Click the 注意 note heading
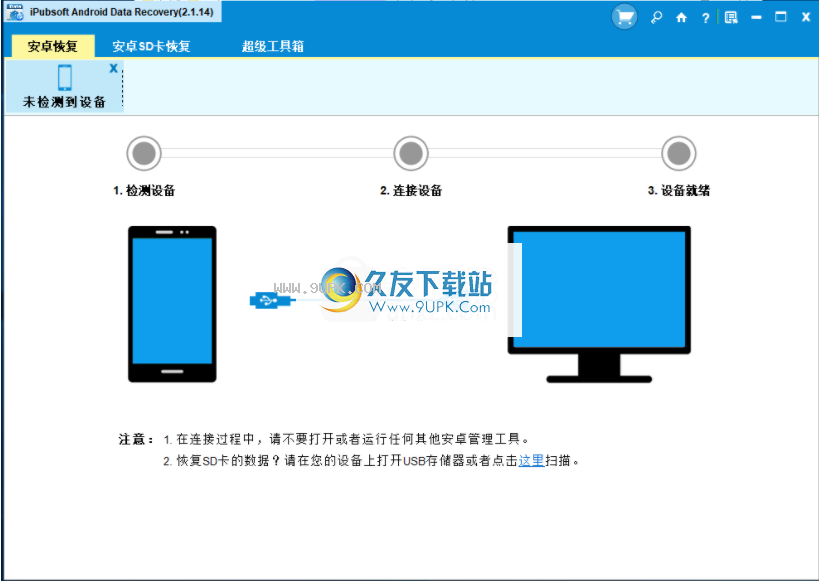The image size is (819, 581). click(136, 439)
